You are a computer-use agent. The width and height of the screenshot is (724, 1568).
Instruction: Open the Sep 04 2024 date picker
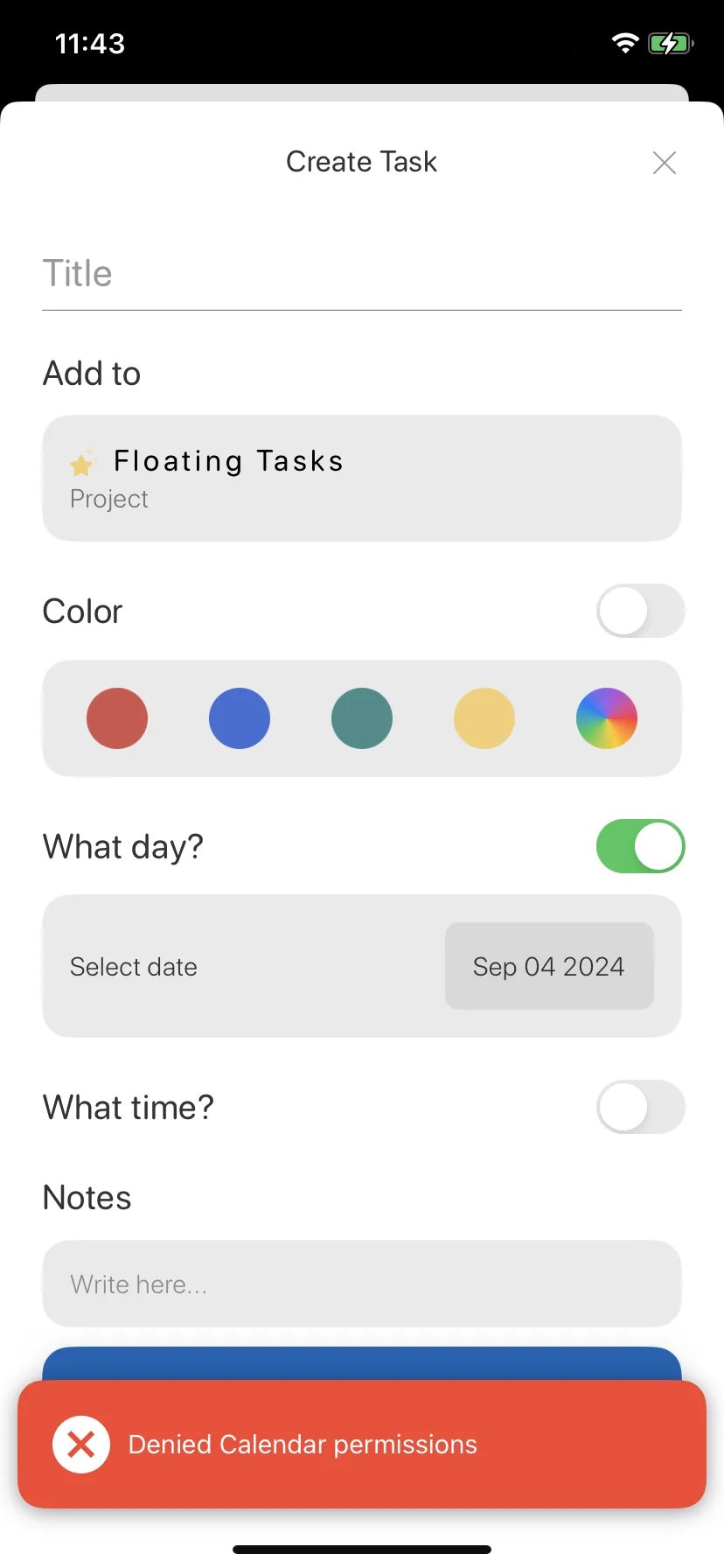549,966
